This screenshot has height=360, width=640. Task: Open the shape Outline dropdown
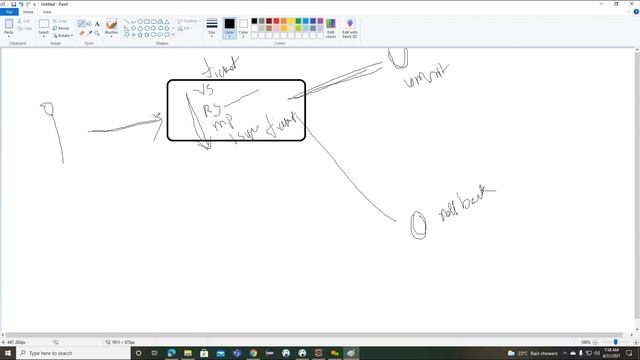coord(188,21)
